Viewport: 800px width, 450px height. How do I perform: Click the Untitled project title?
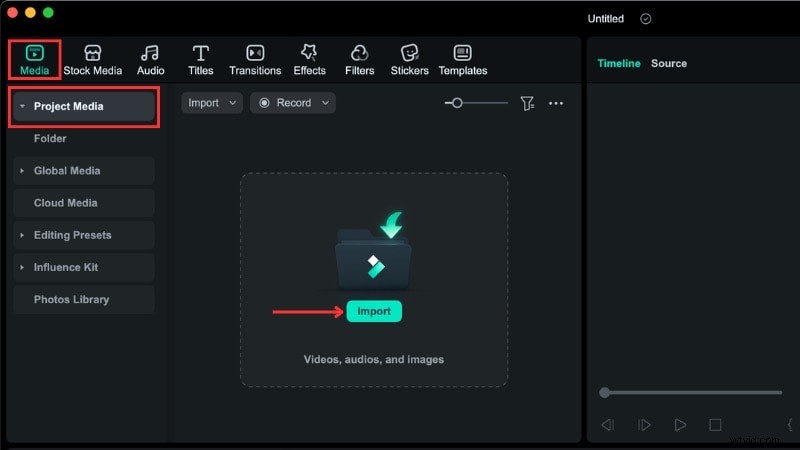point(606,19)
